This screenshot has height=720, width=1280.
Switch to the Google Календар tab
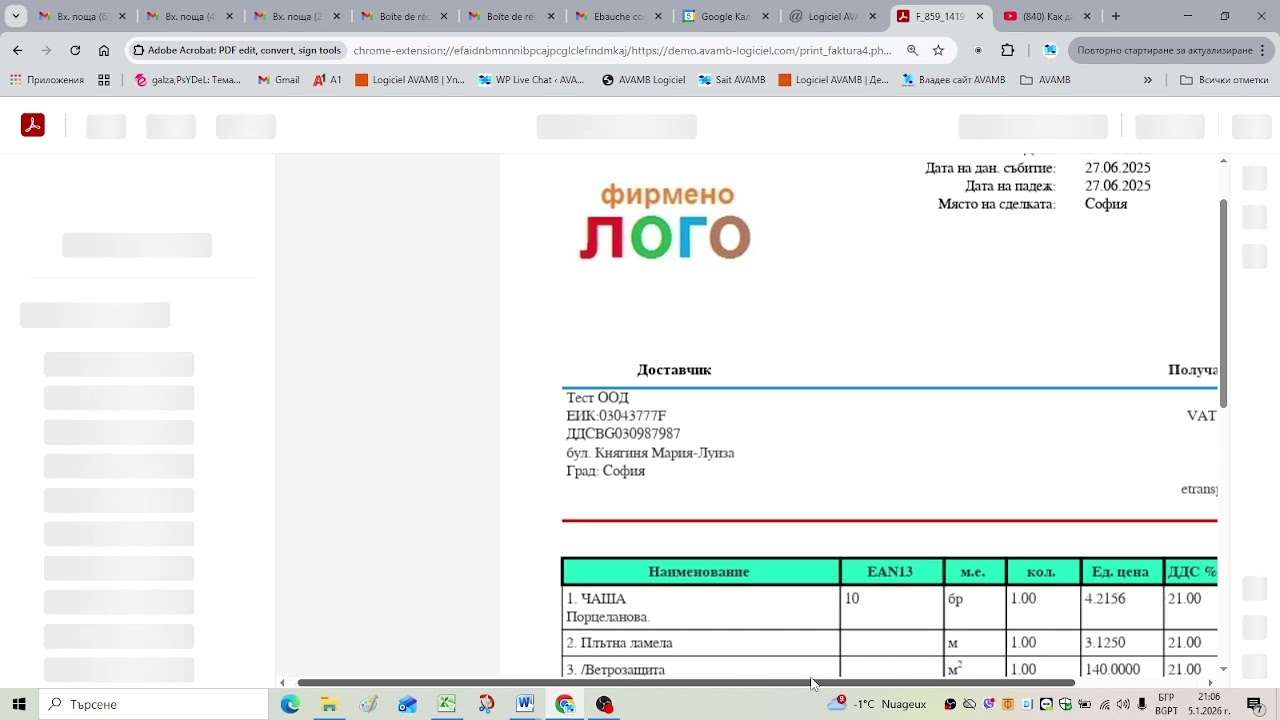pos(729,16)
